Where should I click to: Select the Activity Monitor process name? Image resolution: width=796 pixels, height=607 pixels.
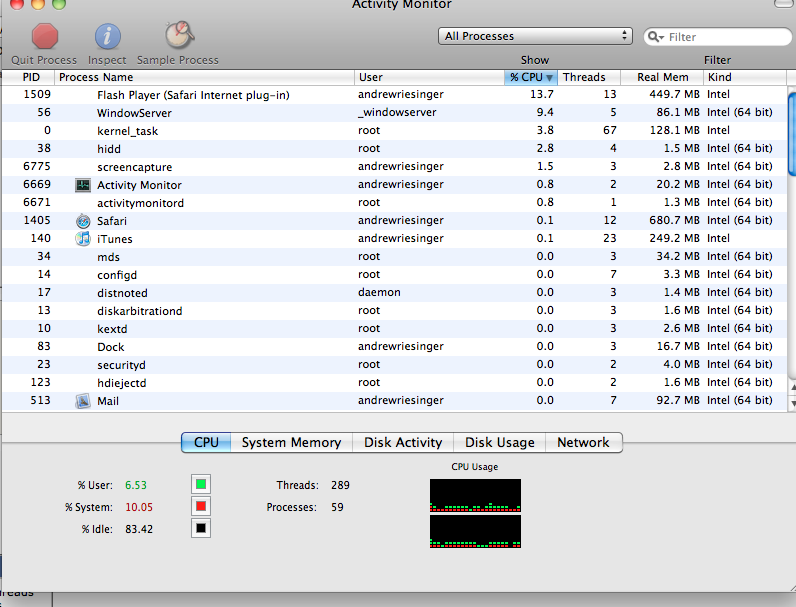[139, 185]
